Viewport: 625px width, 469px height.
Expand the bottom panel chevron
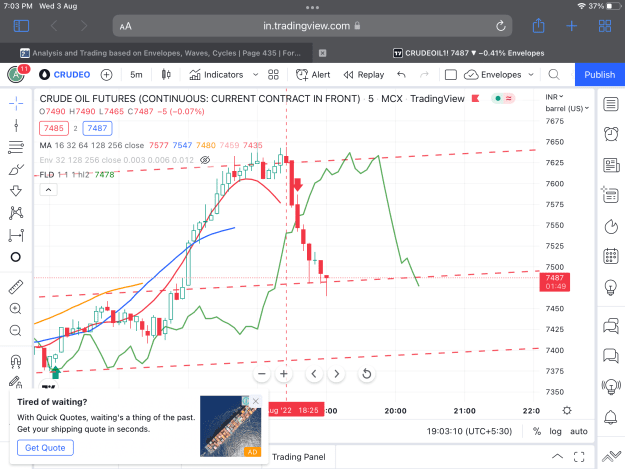click(x=557, y=457)
